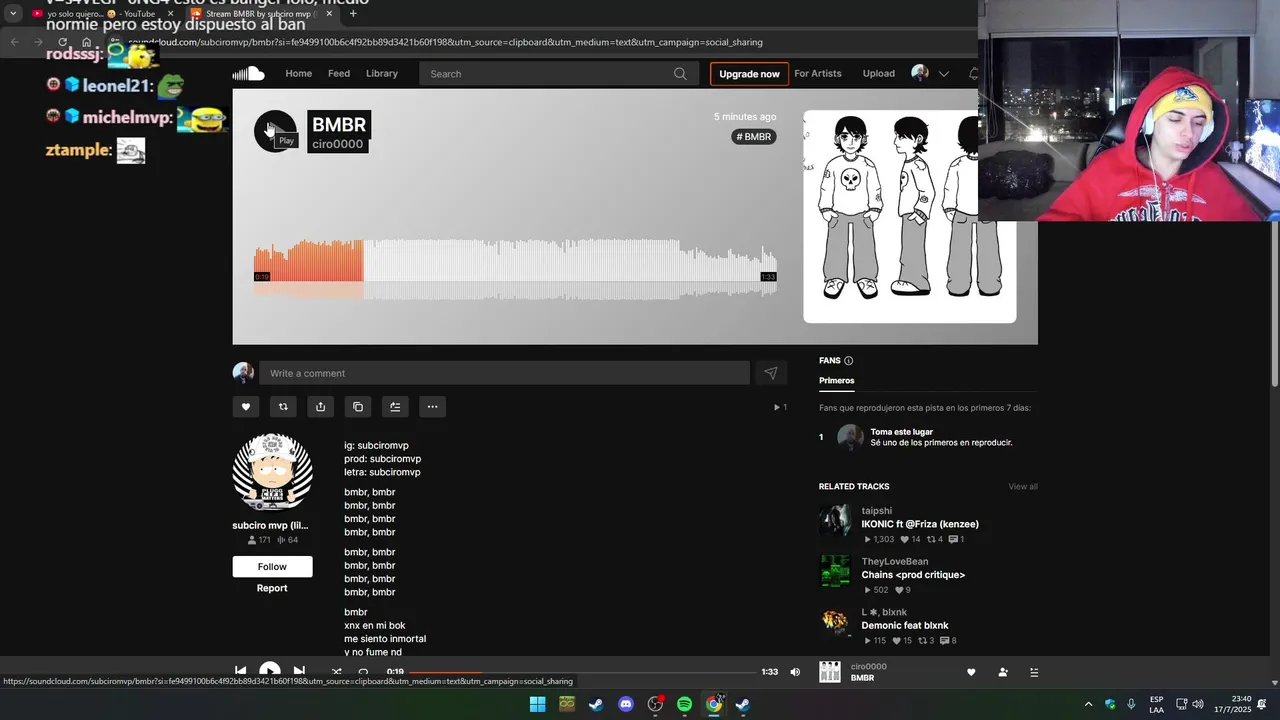Close the Stream BMBR browser tab
Image resolution: width=1280 pixels, height=720 pixels.
click(x=330, y=14)
